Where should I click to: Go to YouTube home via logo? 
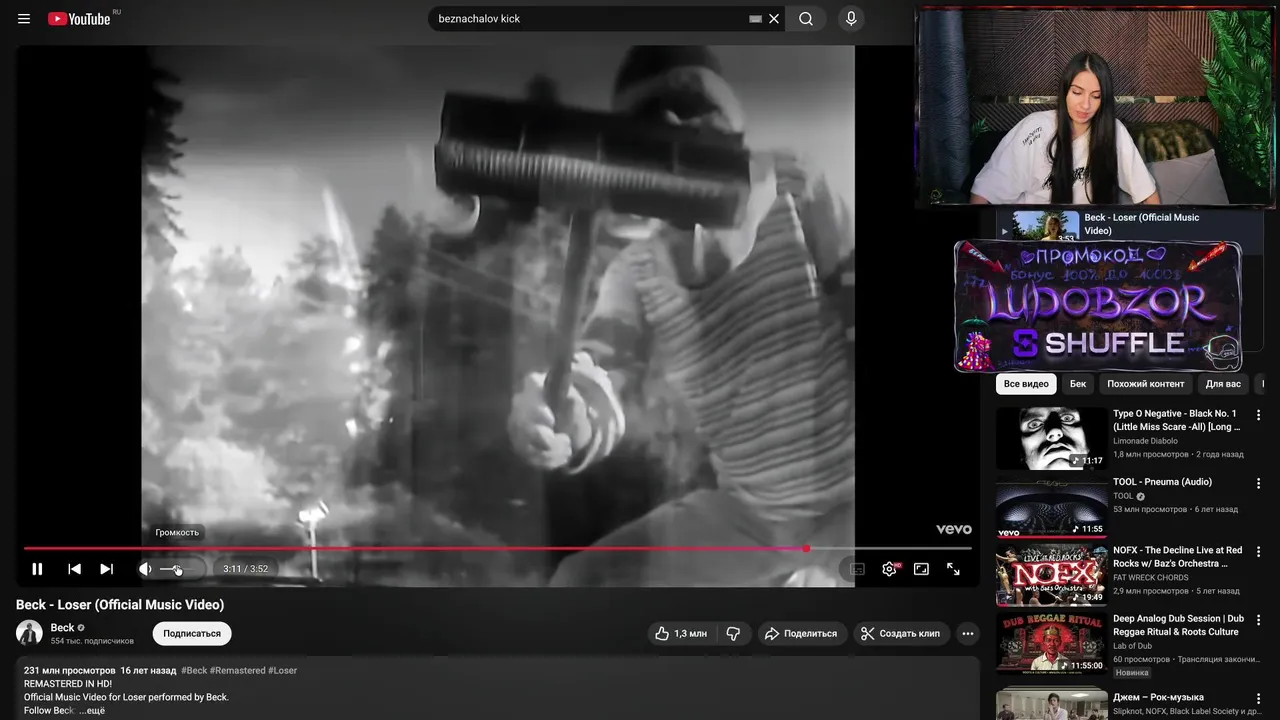79,19
